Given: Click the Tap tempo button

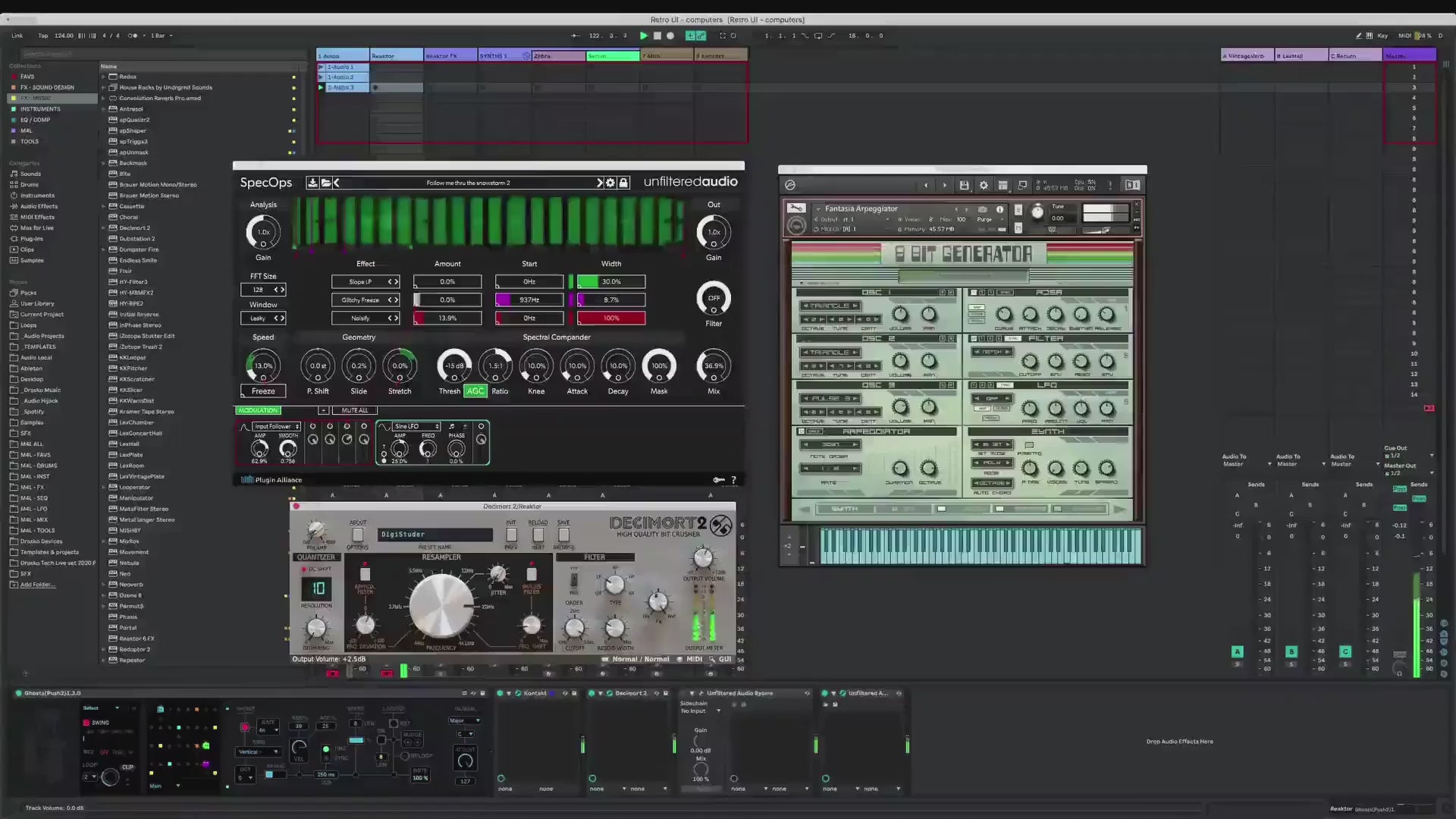Looking at the screenshot, I should click(42, 36).
